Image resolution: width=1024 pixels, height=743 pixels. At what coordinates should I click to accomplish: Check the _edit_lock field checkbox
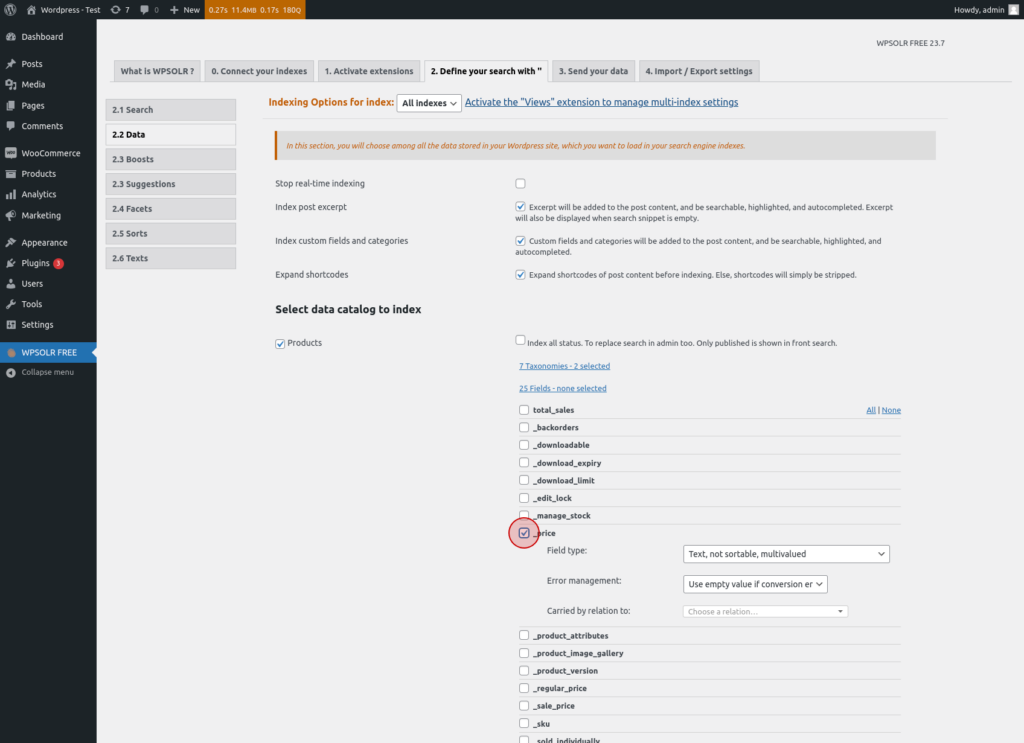coord(524,498)
